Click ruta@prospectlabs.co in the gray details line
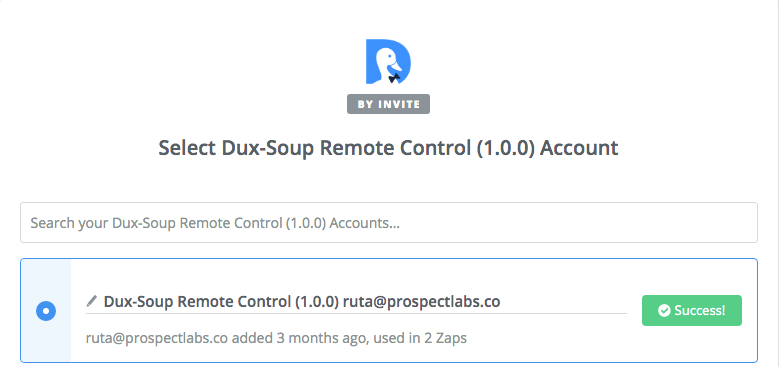 point(157,339)
